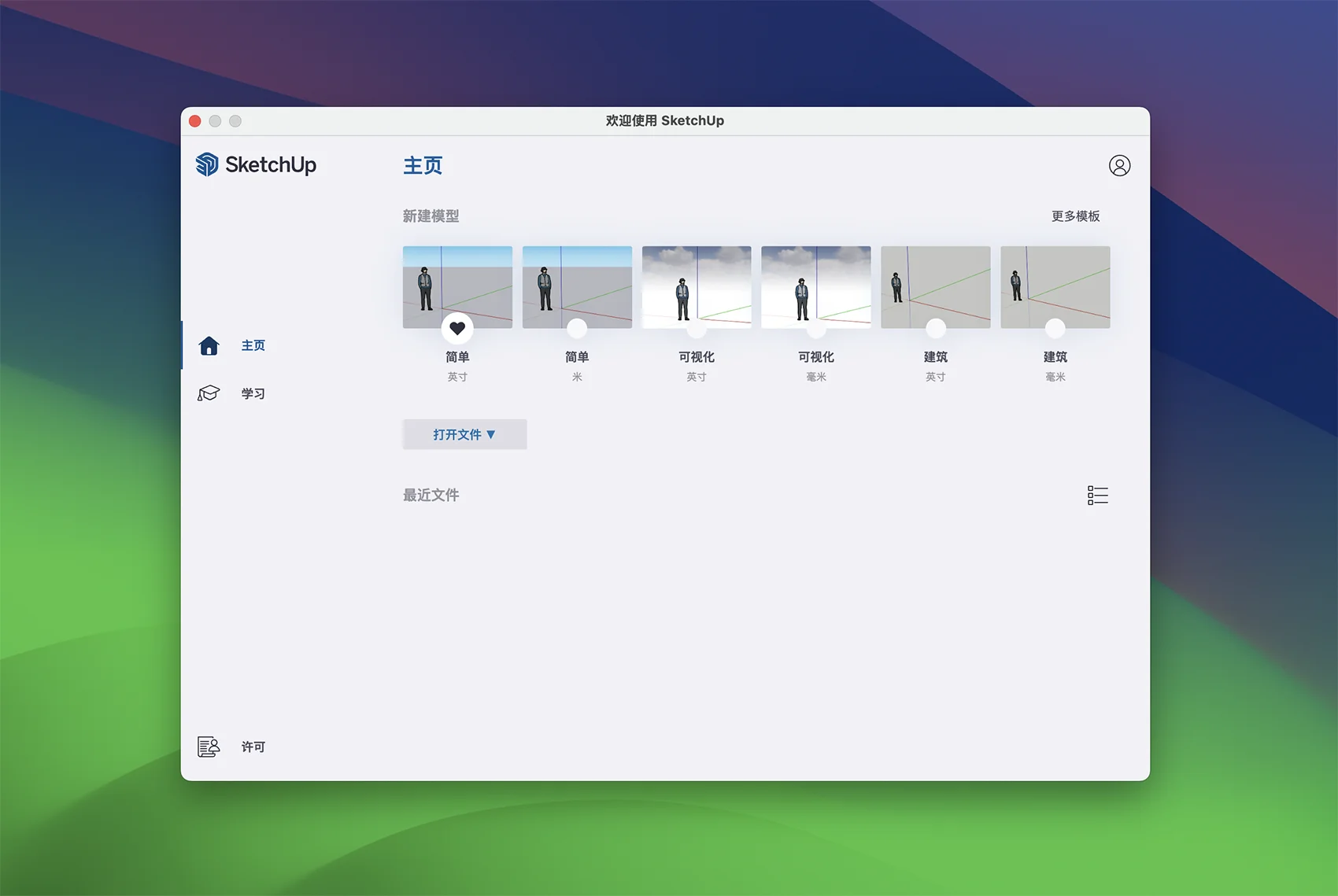Choose the 可视化 英寸 template thumbnail
Screen dimensions: 1338x896
[x=697, y=287]
